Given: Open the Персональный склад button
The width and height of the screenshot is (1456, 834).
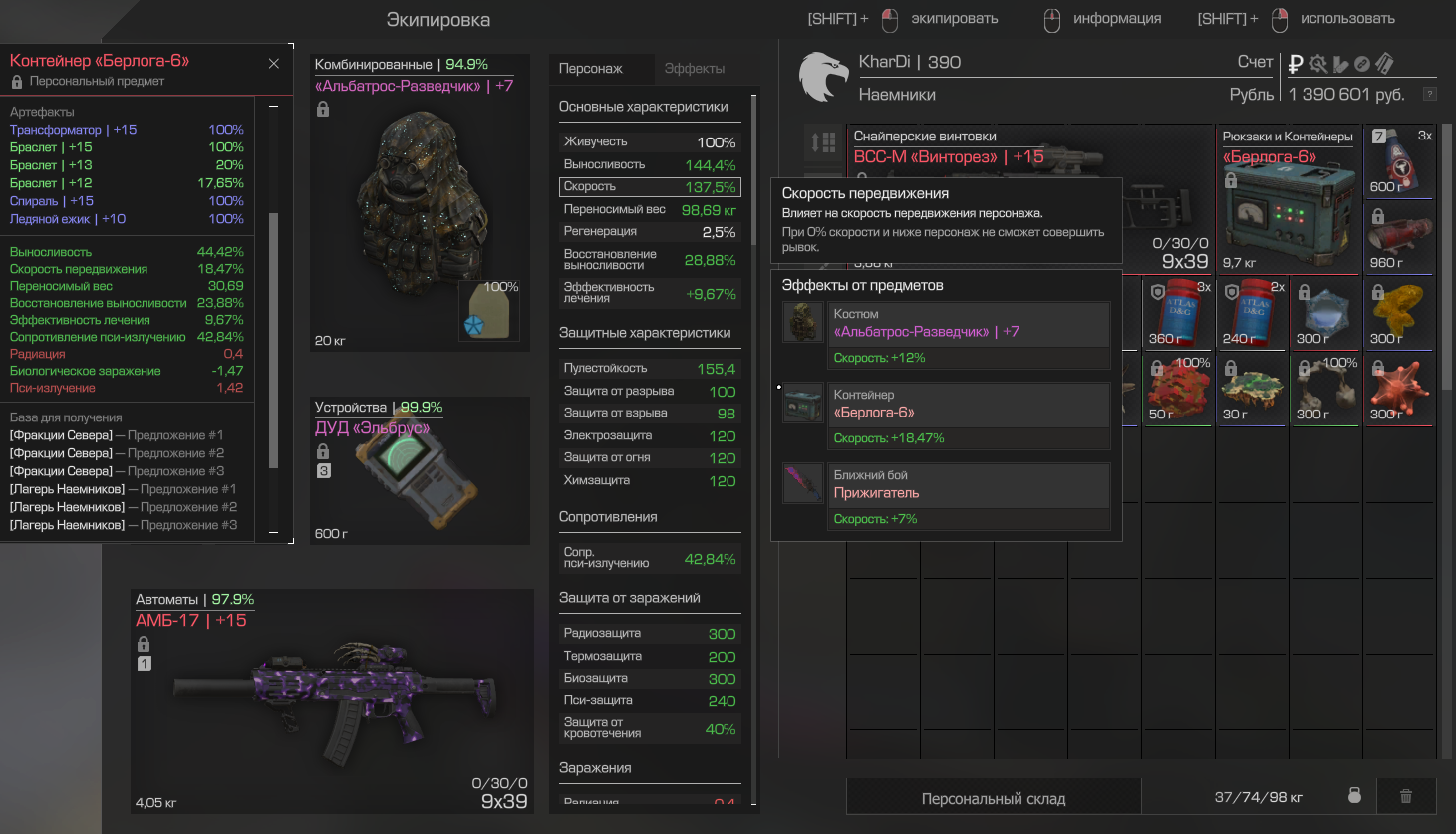Looking at the screenshot, I should point(994,798).
